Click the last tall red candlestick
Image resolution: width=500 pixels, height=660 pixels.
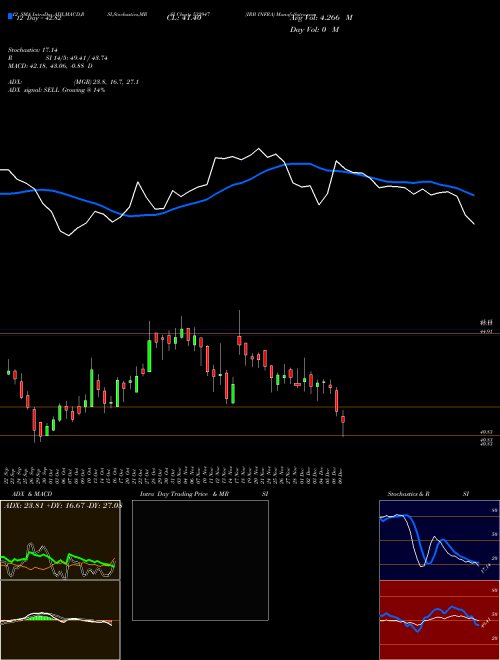[337, 401]
